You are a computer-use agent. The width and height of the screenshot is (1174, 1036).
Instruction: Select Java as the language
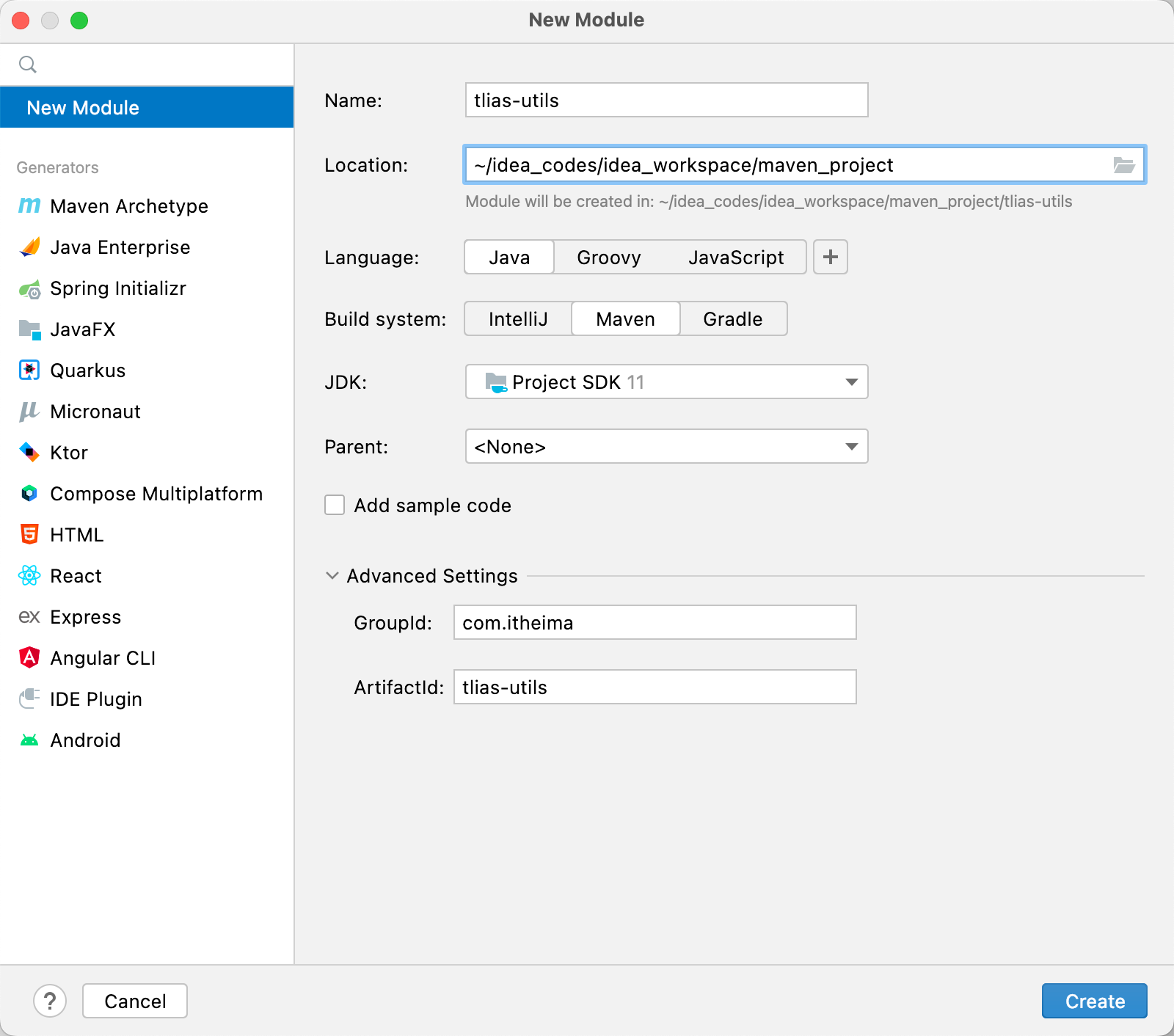pos(509,258)
